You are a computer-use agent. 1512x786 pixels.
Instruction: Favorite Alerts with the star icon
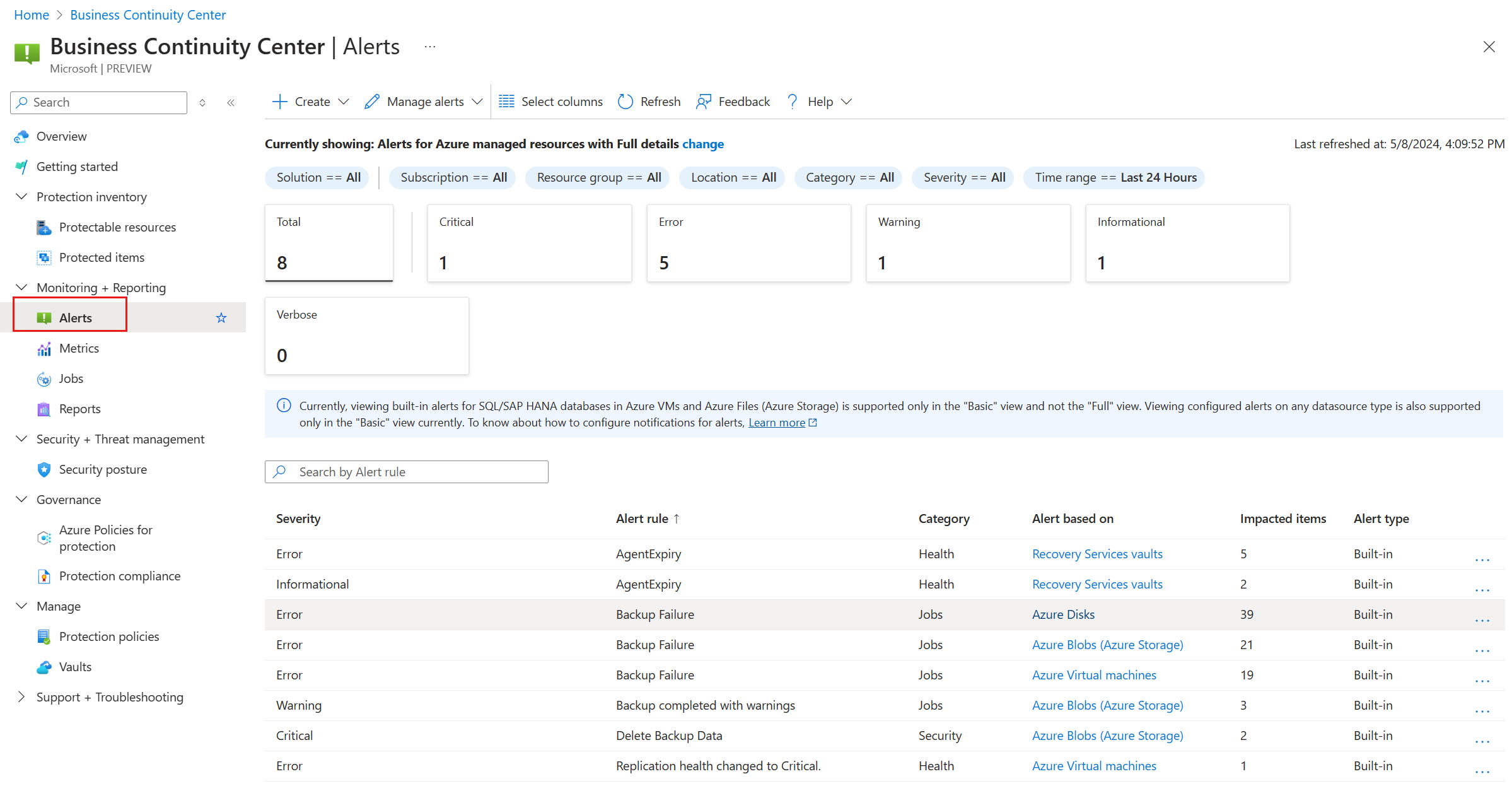click(221, 318)
